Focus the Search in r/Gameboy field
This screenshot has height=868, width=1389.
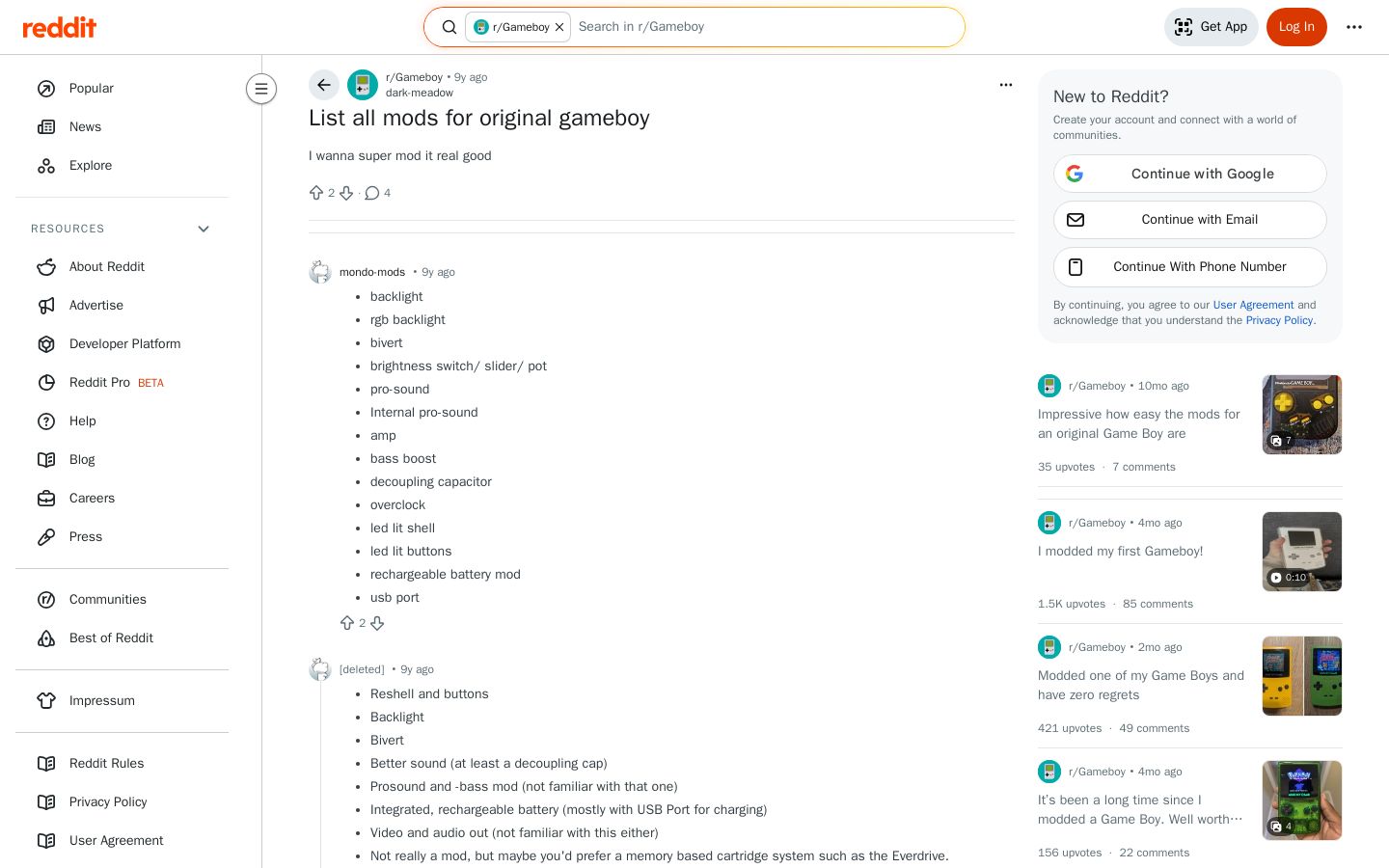coord(766,27)
